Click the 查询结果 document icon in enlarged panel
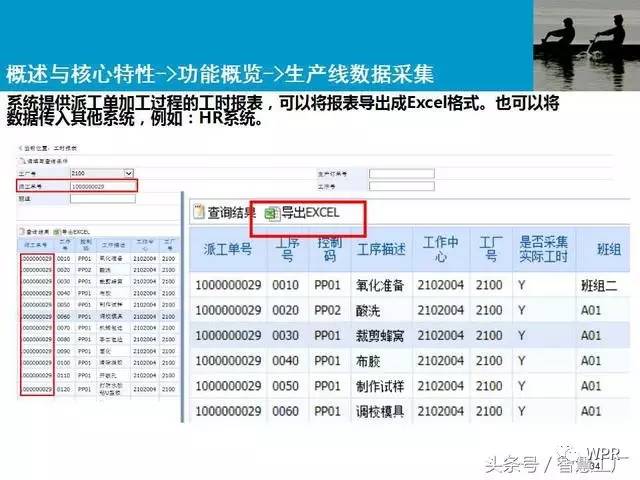640x480 pixels. point(196,213)
